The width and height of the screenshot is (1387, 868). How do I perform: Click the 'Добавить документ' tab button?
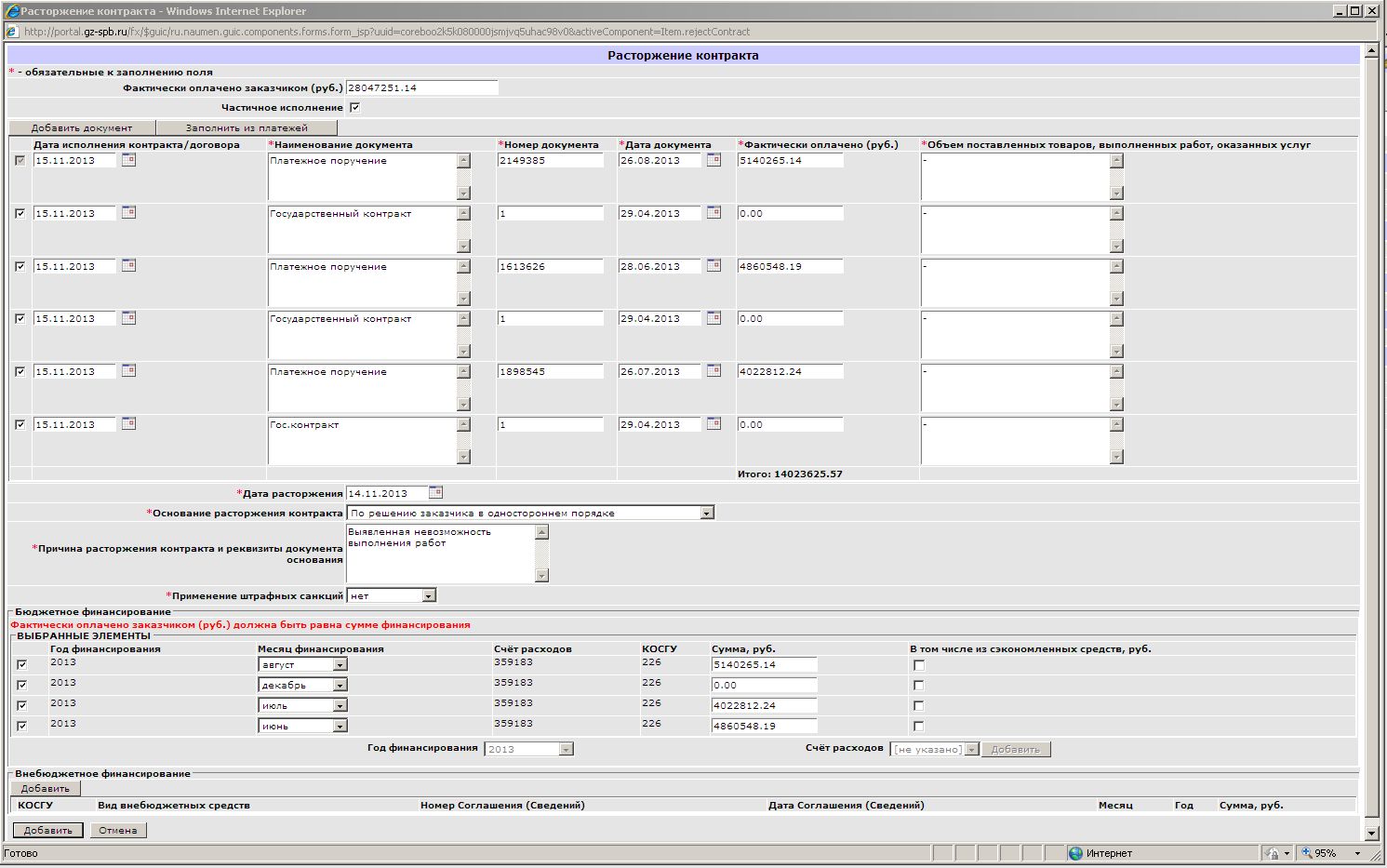[x=82, y=128]
